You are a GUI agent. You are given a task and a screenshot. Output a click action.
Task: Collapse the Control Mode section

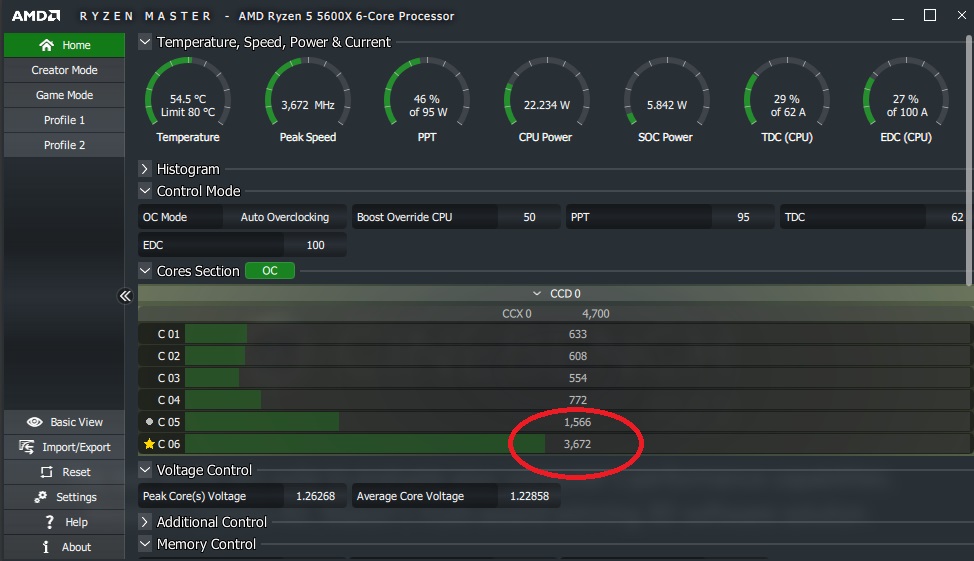pos(145,191)
